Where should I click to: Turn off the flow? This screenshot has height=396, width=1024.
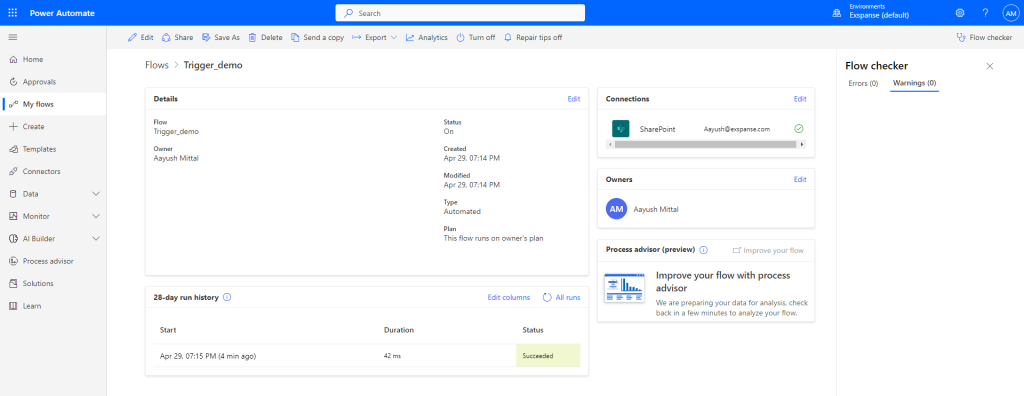(x=475, y=37)
